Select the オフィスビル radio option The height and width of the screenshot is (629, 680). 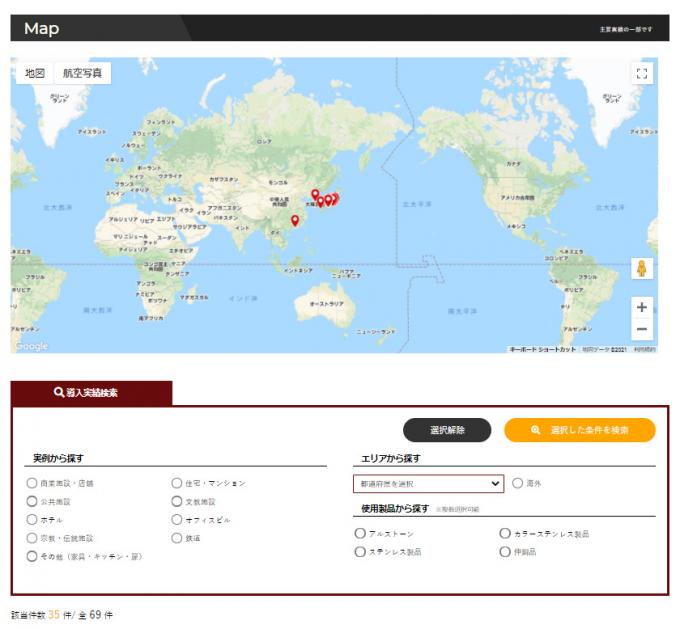177,520
